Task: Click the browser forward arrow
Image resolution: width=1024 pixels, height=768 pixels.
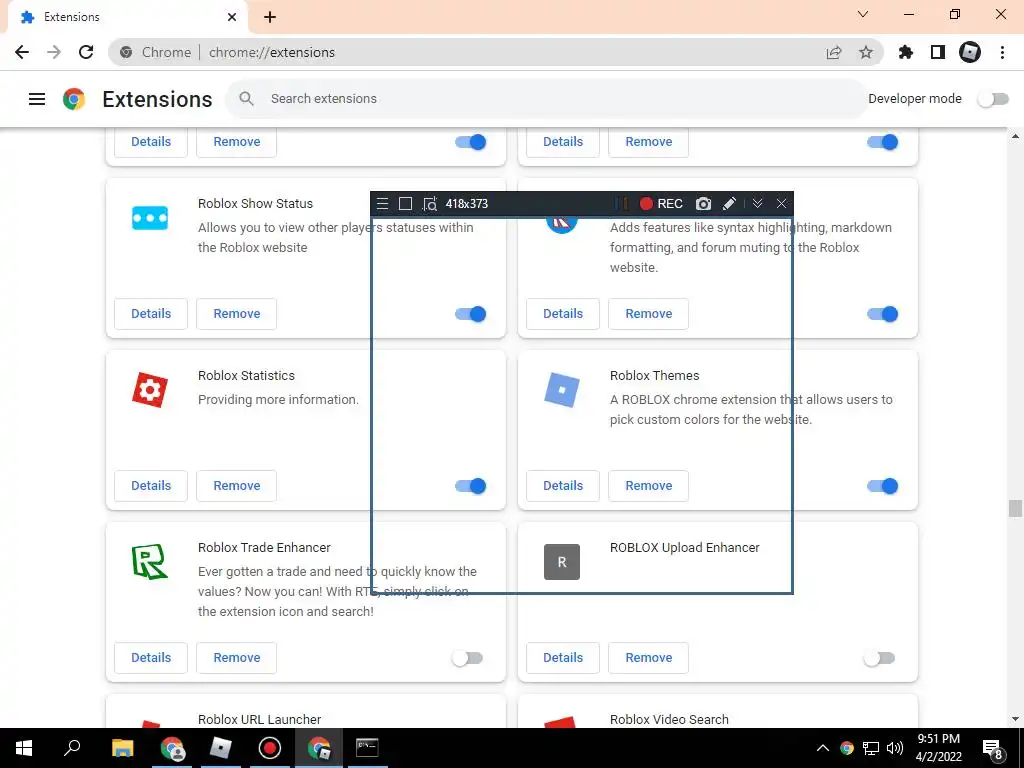Action: [x=54, y=52]
